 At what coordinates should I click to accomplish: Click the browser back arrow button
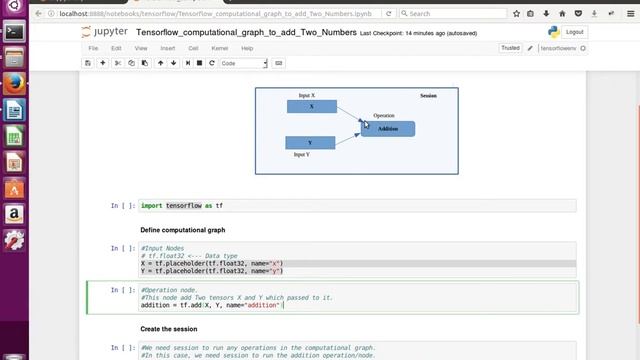(38, 13)
